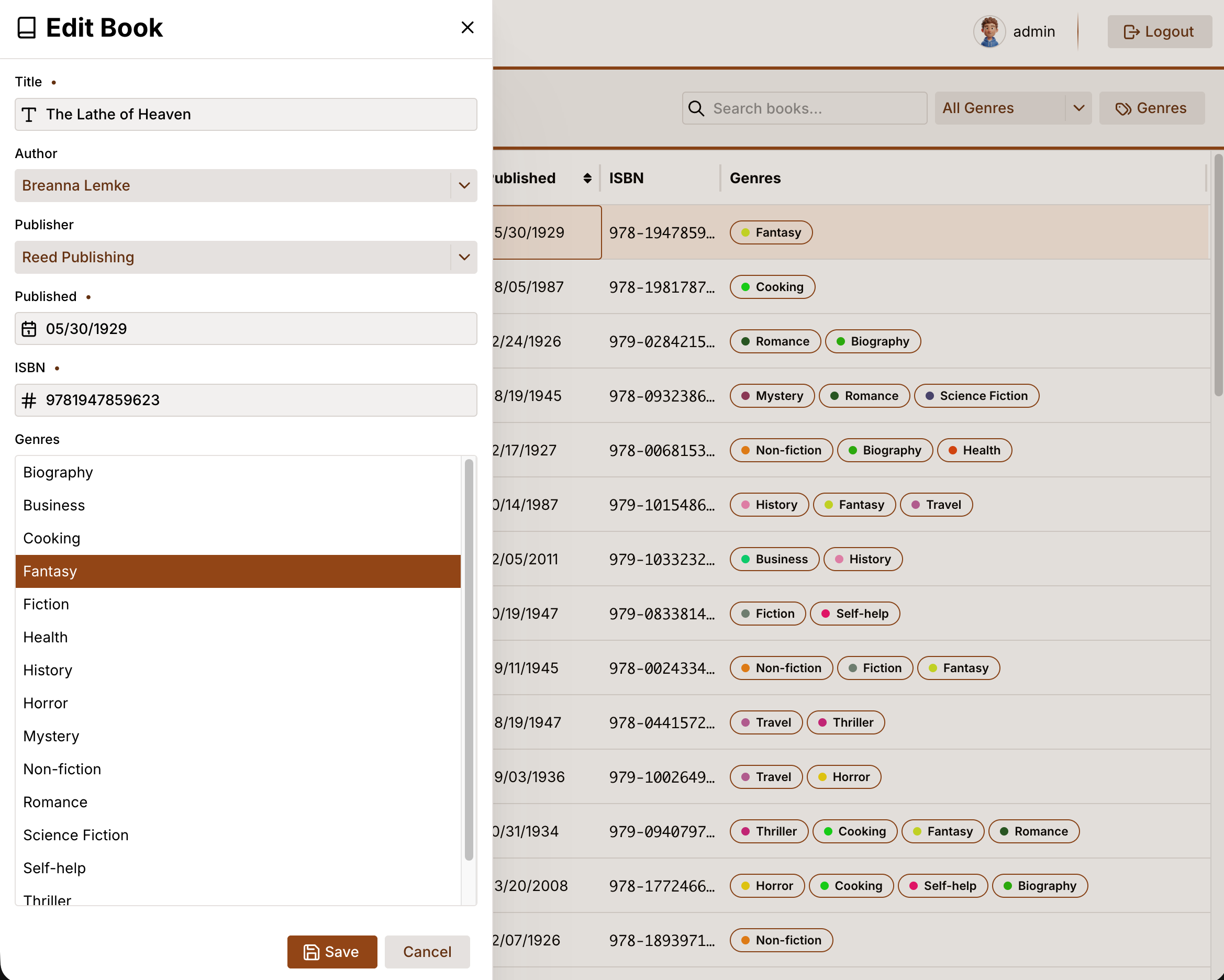The width and height of the screenshot is (1224, 980).
Task: Click the calendar icon in Published field
Action: [29, 329]
